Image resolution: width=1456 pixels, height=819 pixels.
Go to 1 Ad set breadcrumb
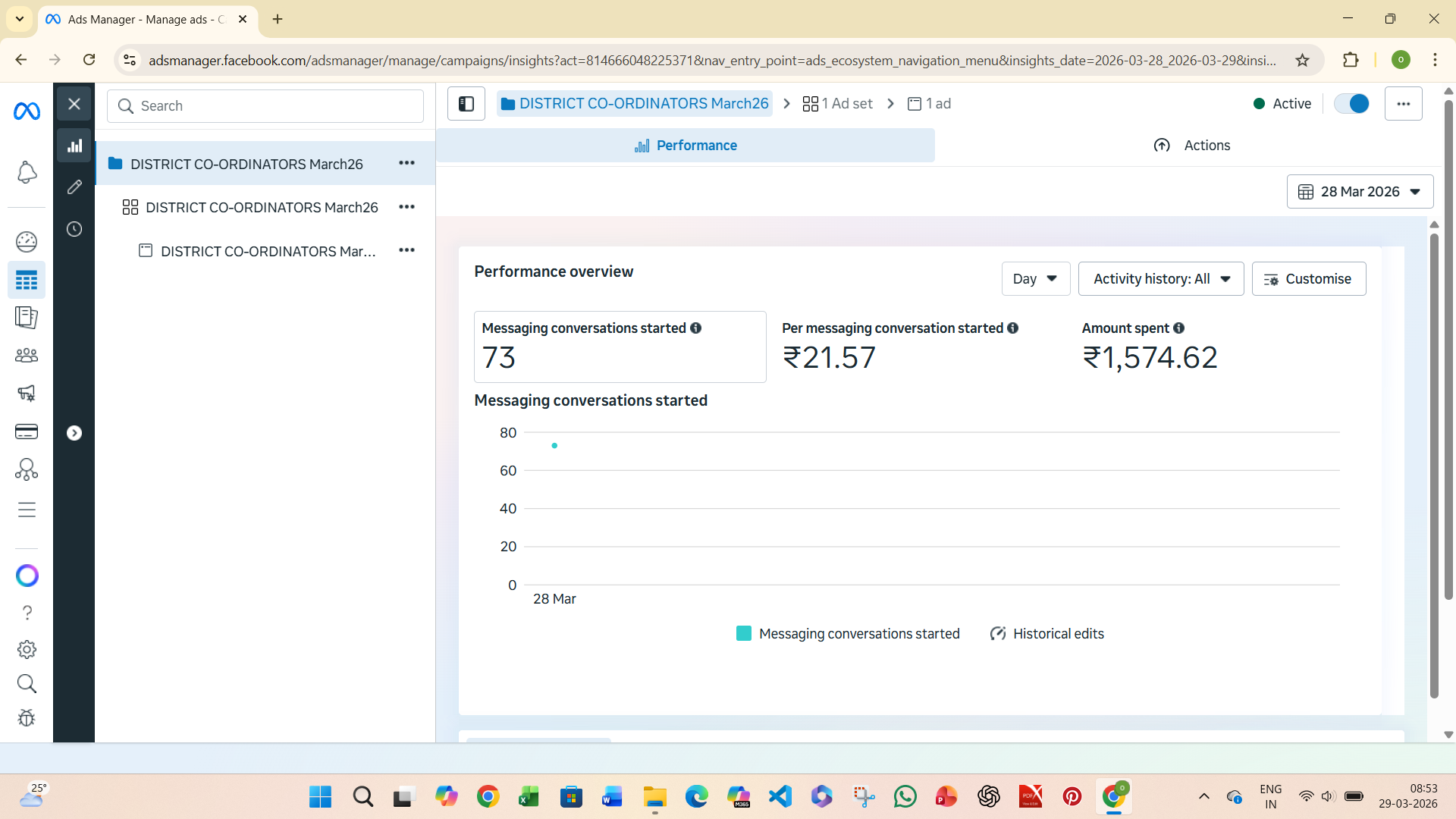(838, 104)
